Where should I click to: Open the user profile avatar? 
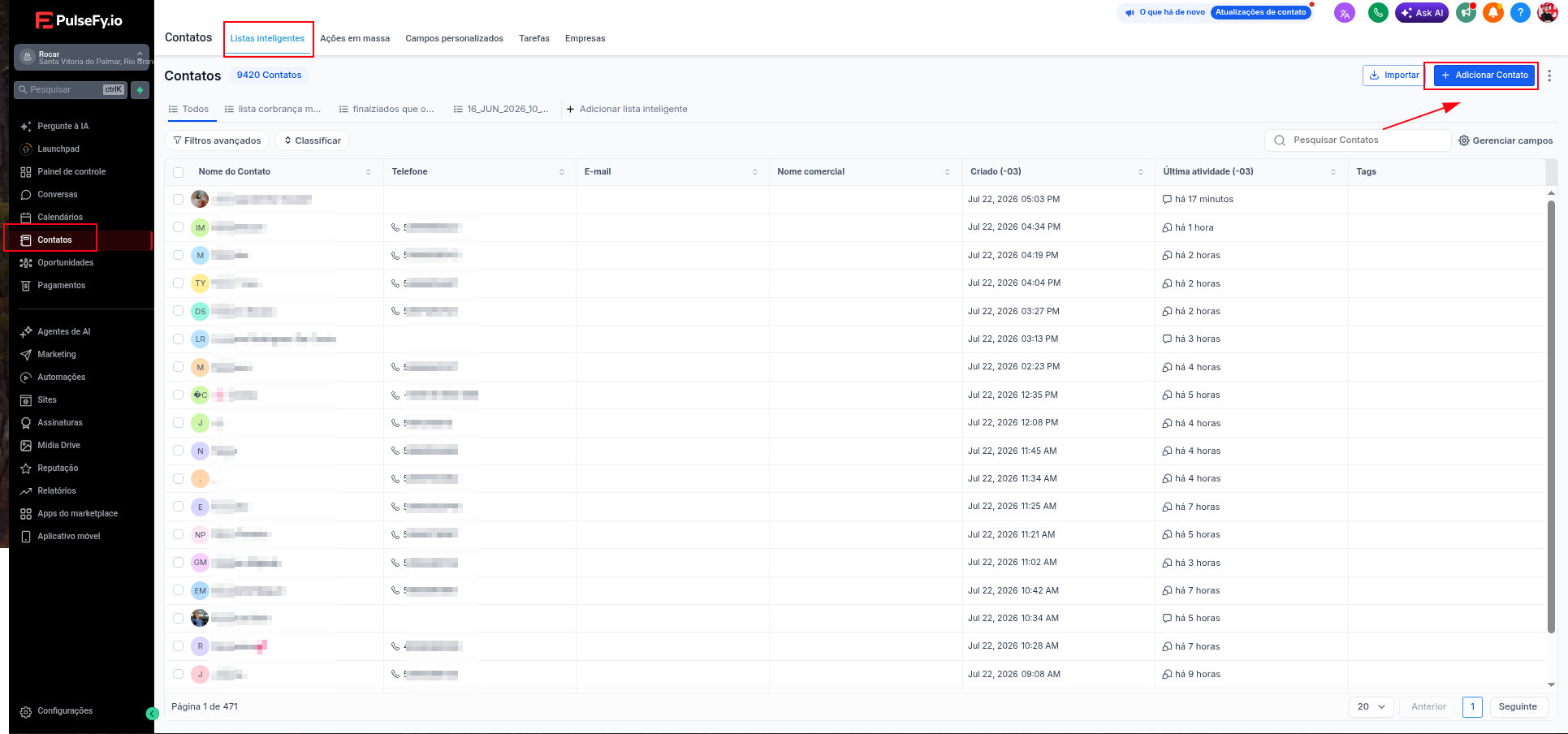coord(1548,12)
